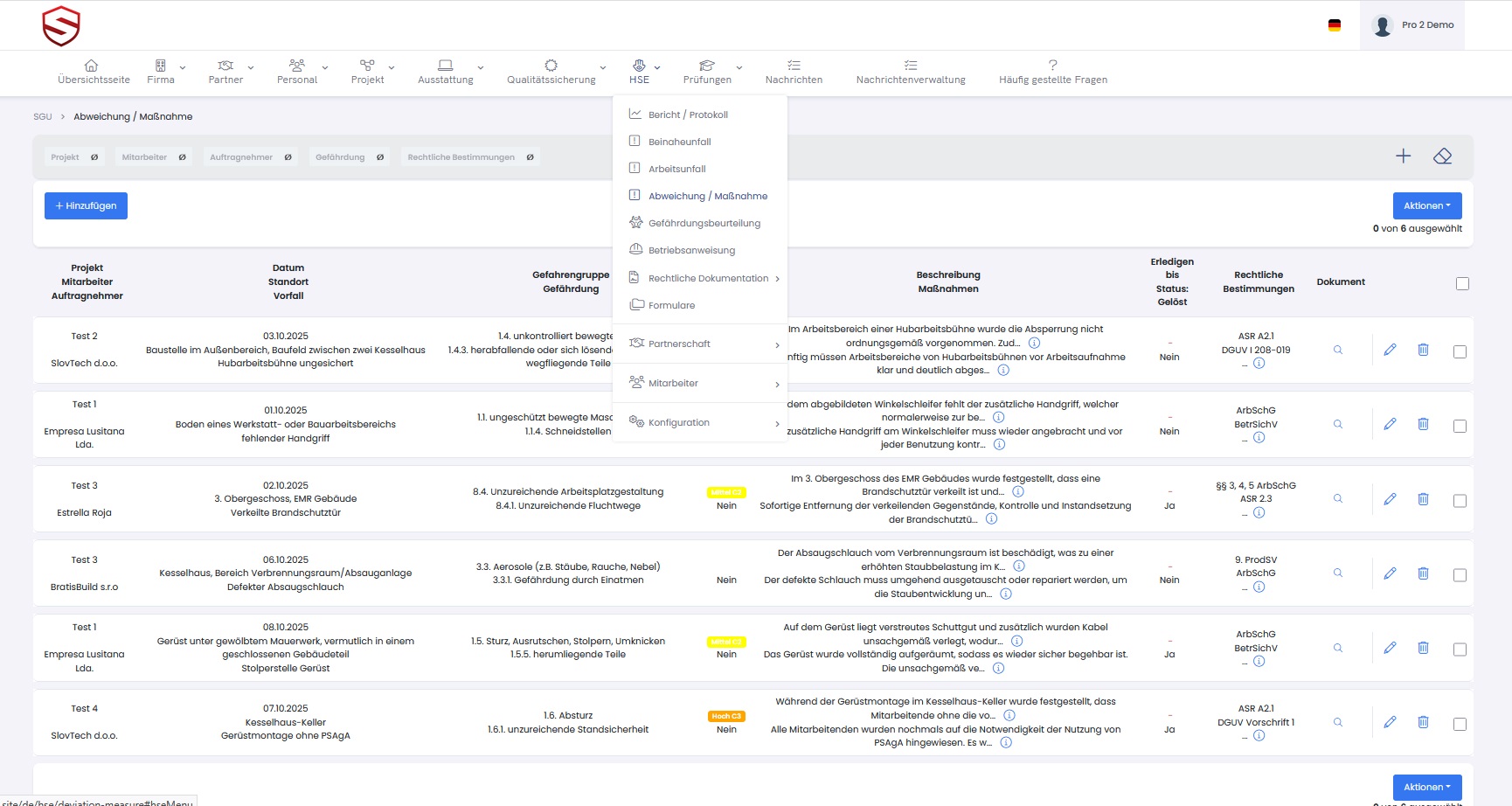This screenshot has width=1512, height=806.
Task: Open the Pro 2 Demo user profile
Action: pyautogui.click(x=1411, y=25)
